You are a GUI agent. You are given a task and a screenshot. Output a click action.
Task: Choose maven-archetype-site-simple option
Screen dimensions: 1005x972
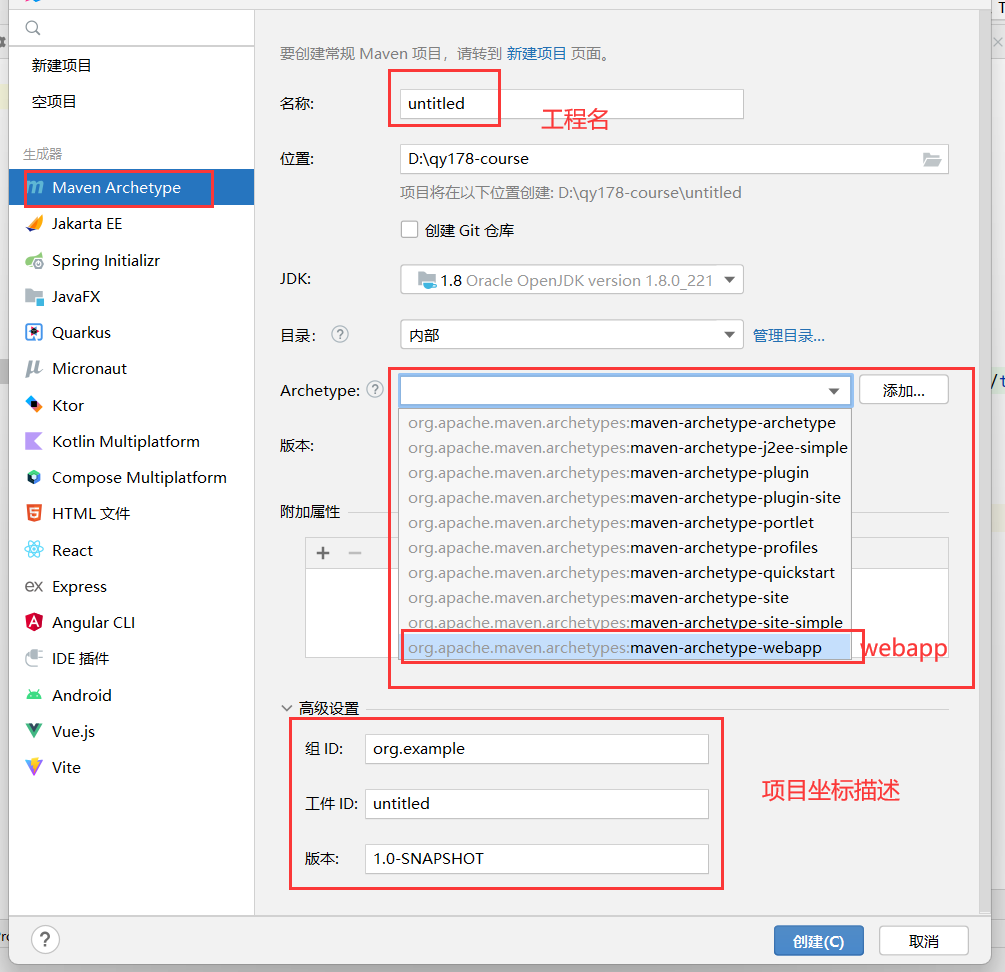pyautogui.click(x=625, y=623)
